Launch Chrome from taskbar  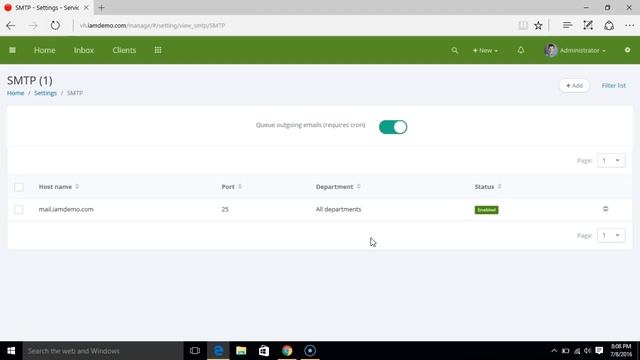(287, 351)
